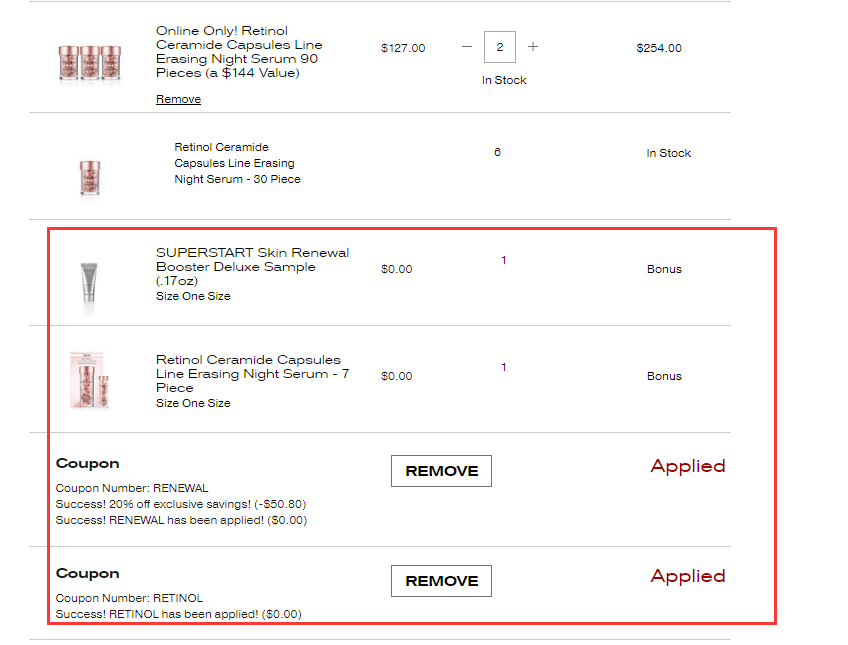Open the SUPERSTART Booster sample tube thumbnail
The height and width of the screenshot is (645, 848).
(x=89, y=287)
